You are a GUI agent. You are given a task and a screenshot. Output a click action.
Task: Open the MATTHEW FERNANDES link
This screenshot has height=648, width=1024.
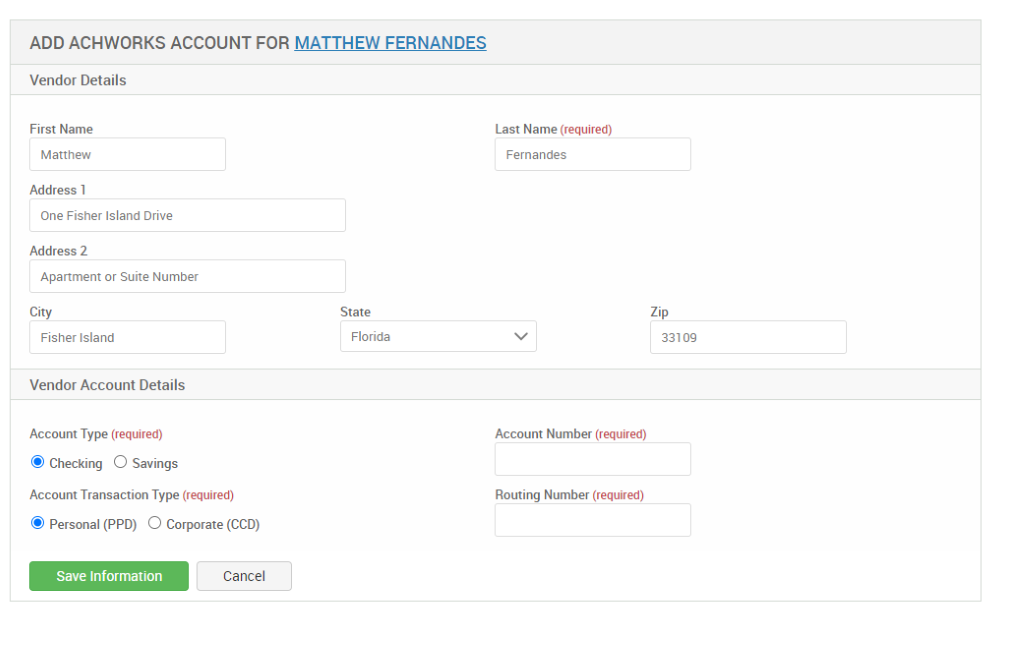(x=390, y=43)
